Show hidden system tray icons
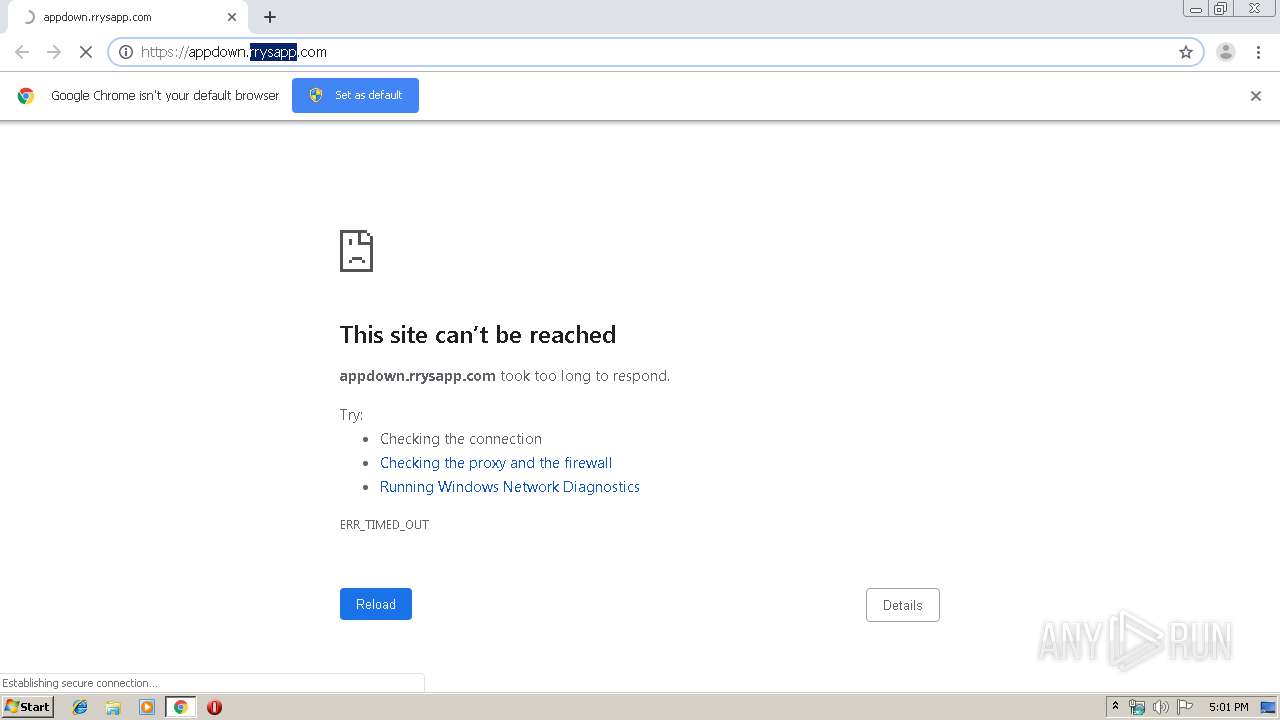Viewport: 1280px width, 720px height. pyautogui.click(x=1116, y=707)
